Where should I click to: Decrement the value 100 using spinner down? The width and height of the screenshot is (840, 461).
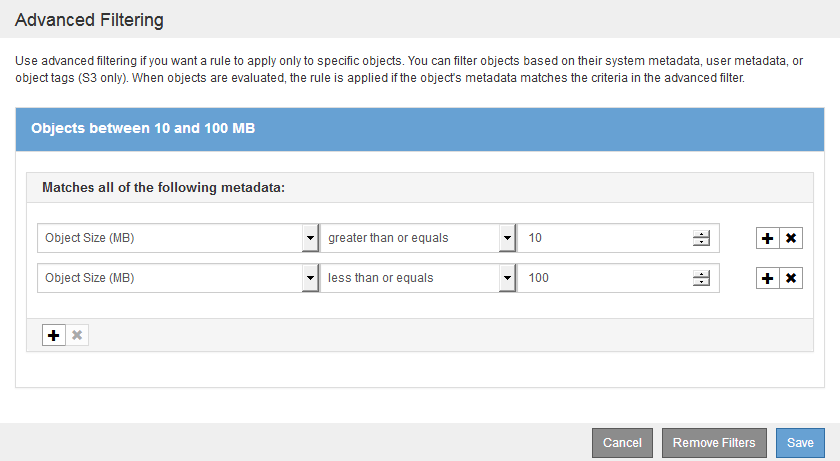point(701,282)
